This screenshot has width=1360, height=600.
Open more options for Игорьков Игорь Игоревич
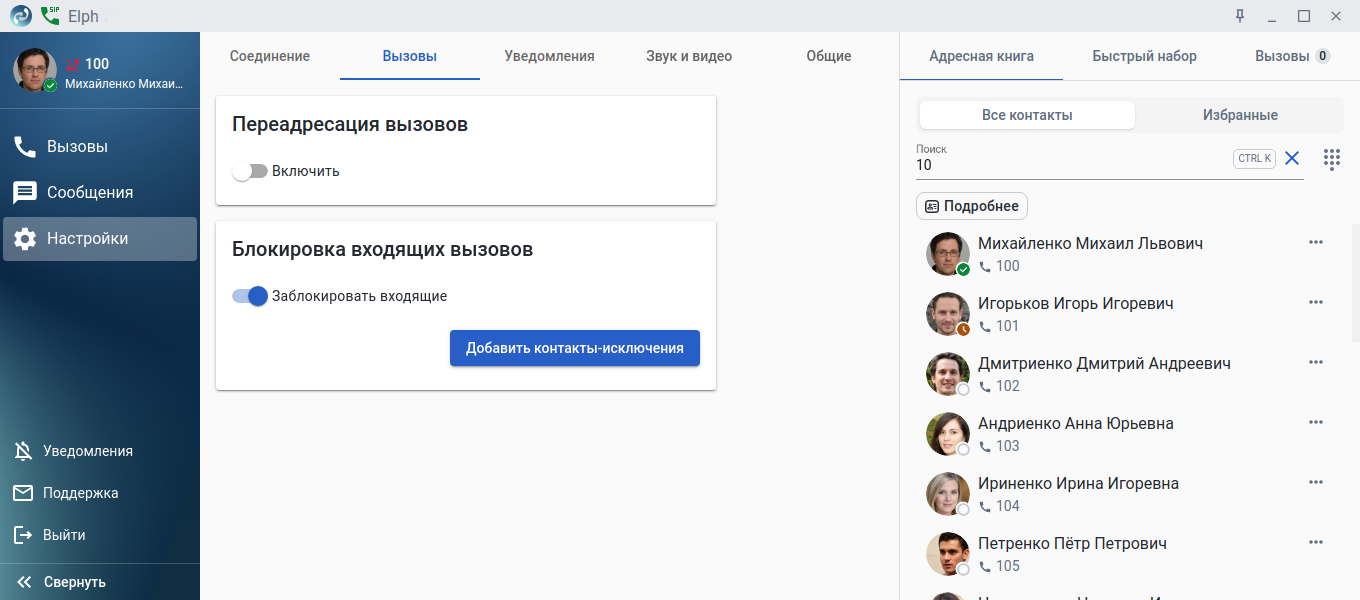pyautogui.click(x=1316, y=303)
